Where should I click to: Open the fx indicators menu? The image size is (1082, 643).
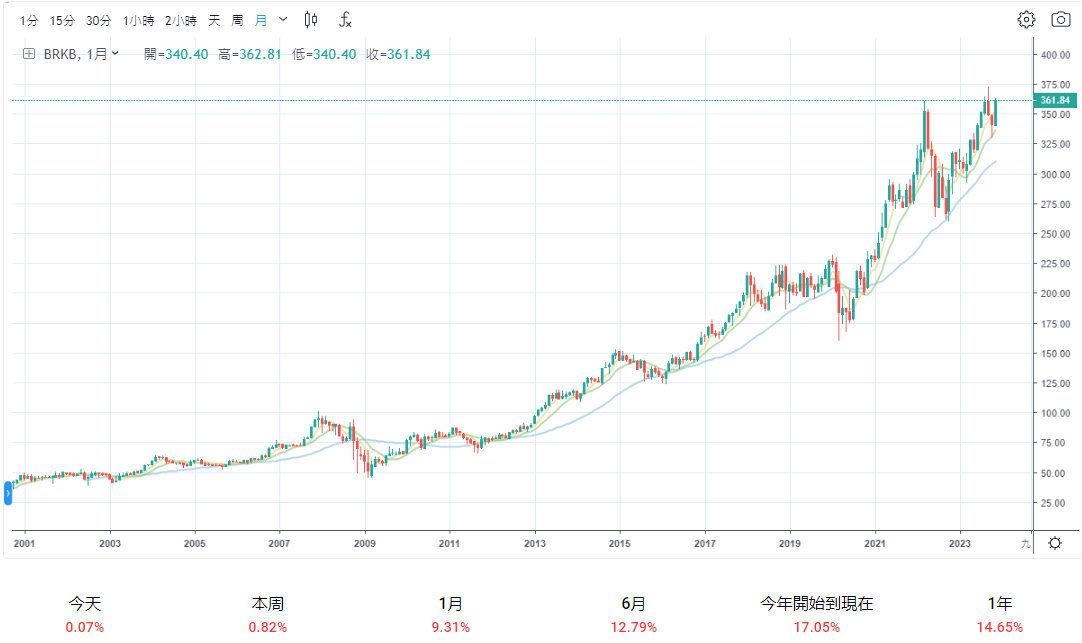345,19
